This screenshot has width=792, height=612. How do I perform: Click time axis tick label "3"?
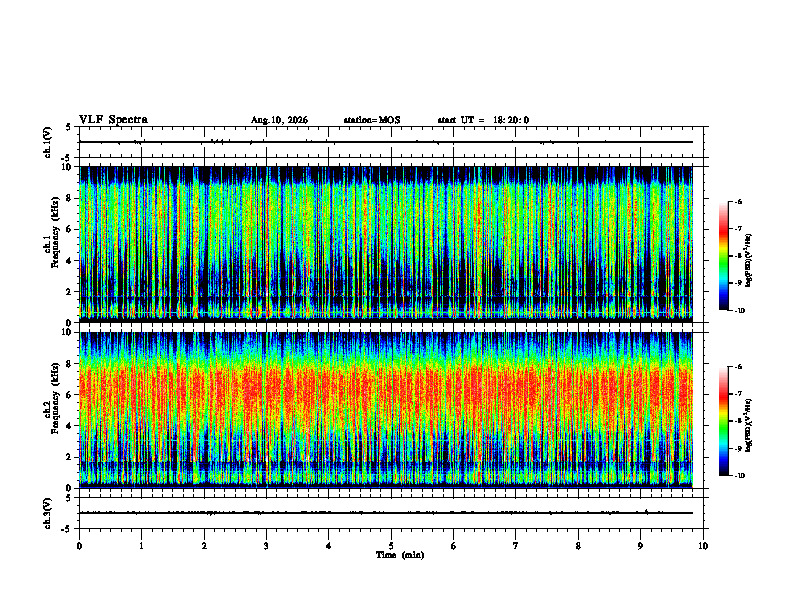coord(266,546)
